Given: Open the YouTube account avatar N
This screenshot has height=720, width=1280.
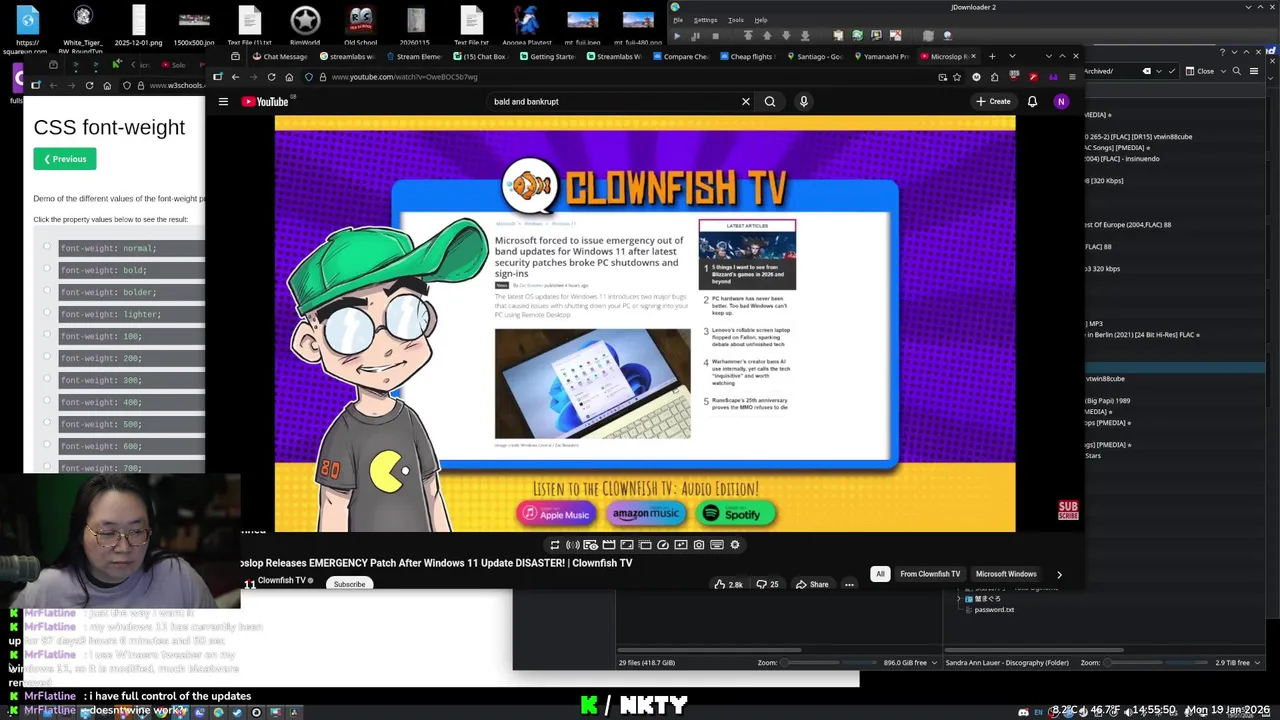Looking at the screenshot, I should click(1061, 101).
